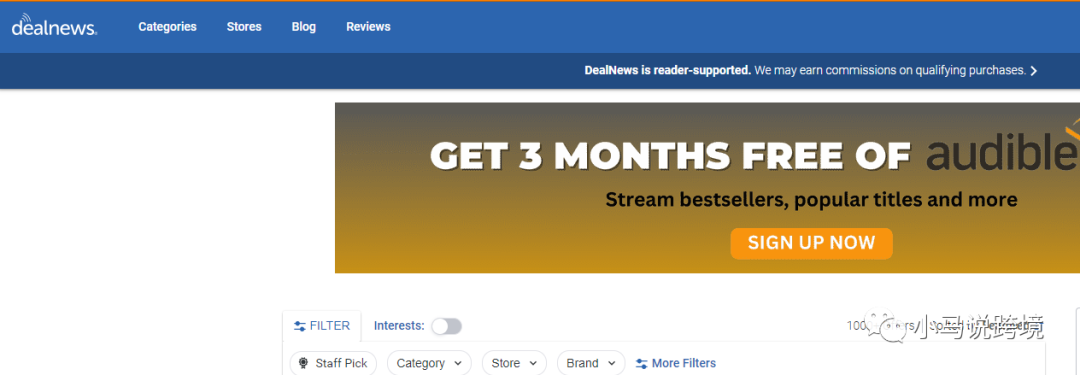1080x375 pixels.
Task: Open the reader-supported disclosure link
Action: pos(811,70)
